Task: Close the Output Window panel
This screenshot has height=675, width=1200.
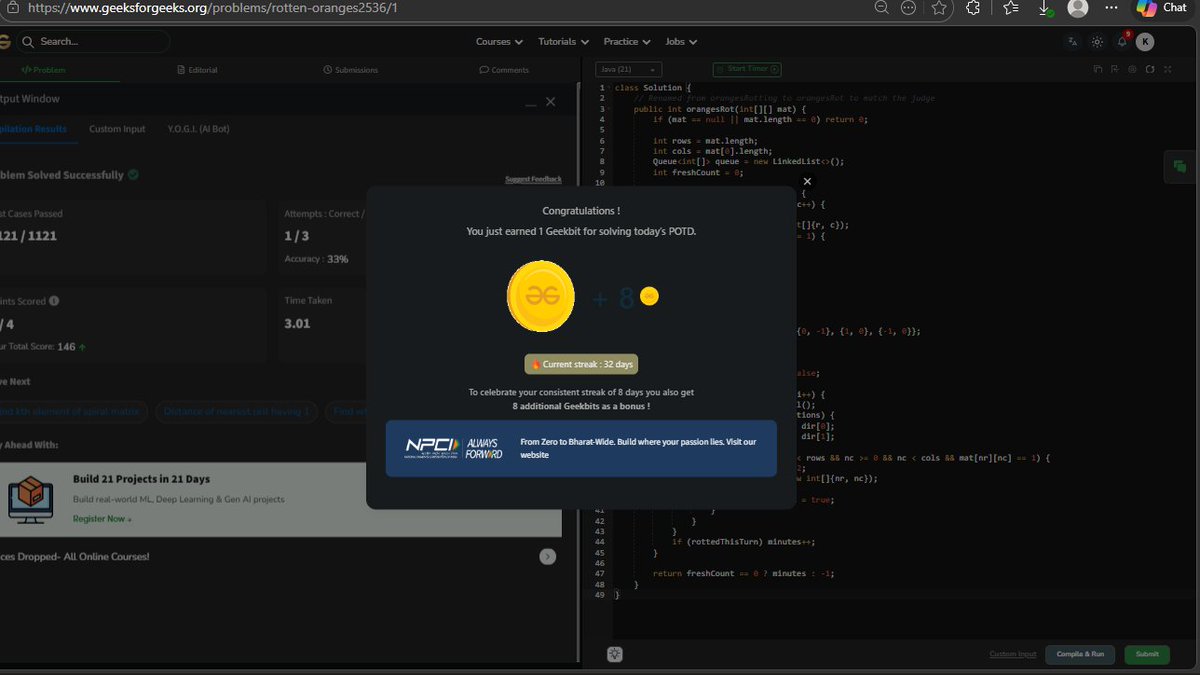Action: click(x=551, y=102)
